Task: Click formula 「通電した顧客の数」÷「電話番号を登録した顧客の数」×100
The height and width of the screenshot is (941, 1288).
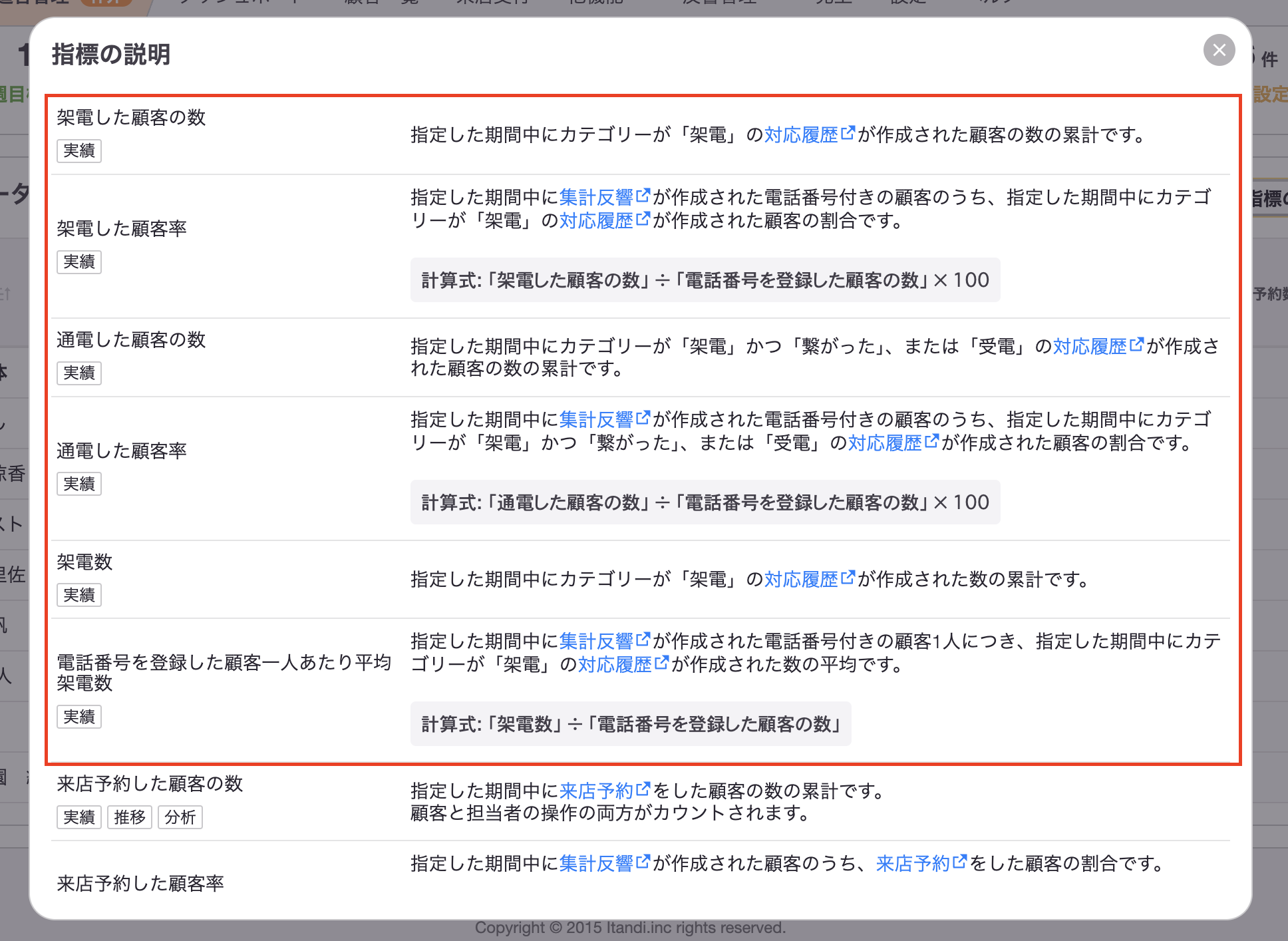Action: tap(705, 502)
